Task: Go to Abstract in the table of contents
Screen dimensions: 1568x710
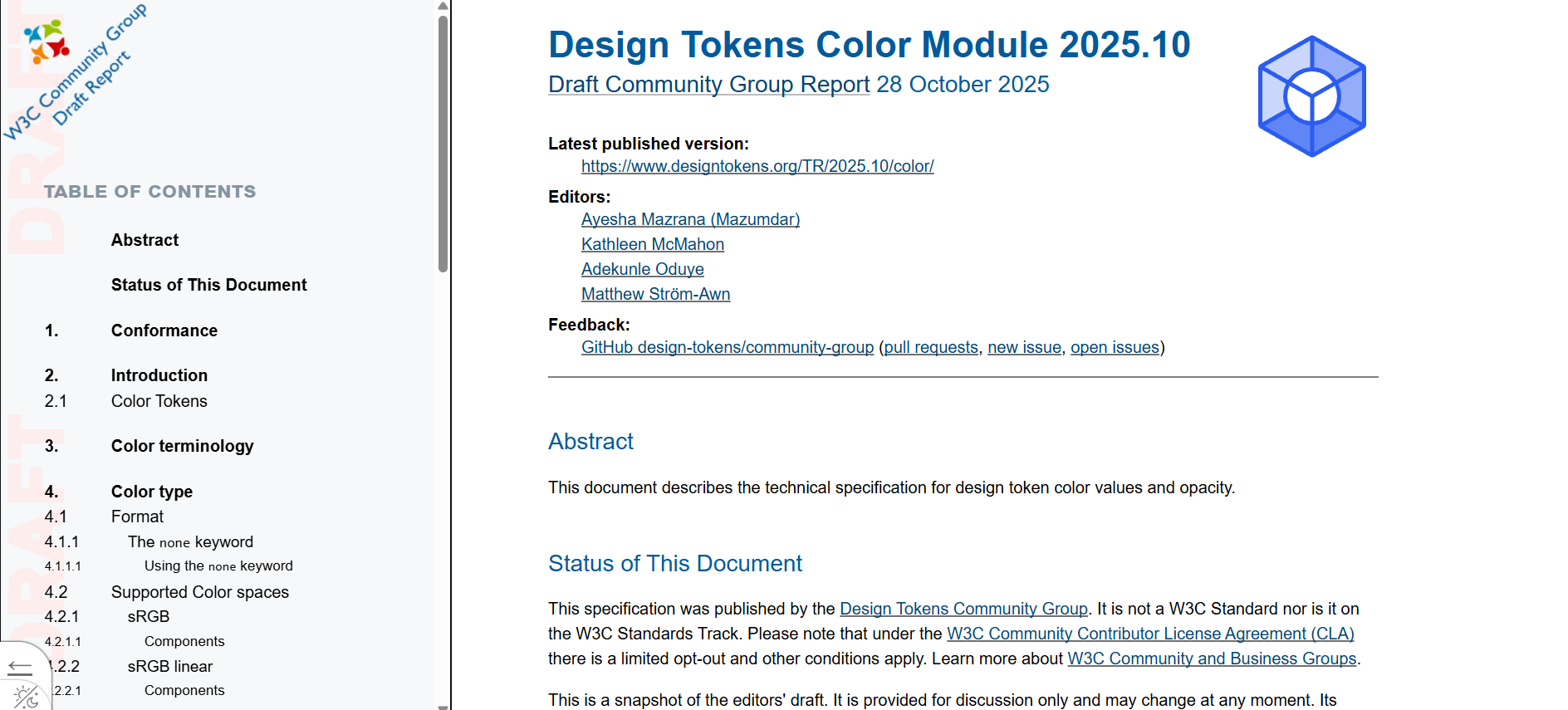Action: click(145, 240)
